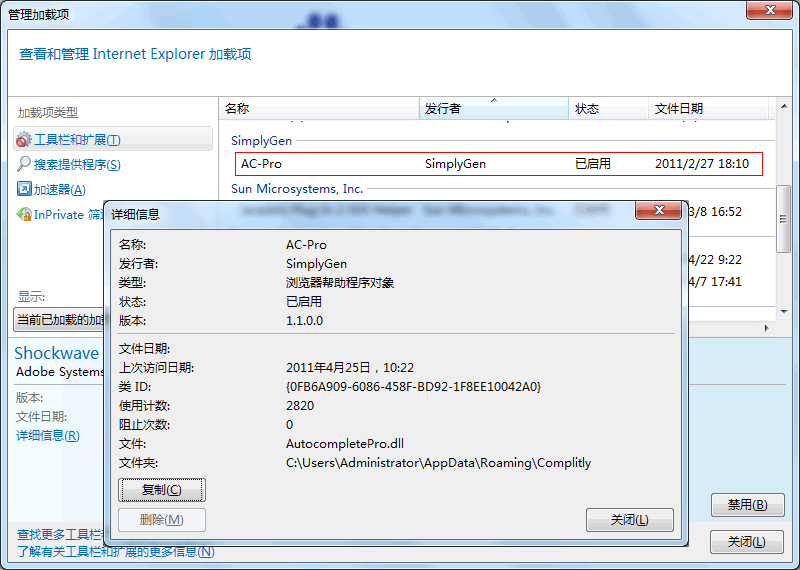
Task: Click version value 1.1.0.0
Action: pyautogui.click(x=305, y=320)
